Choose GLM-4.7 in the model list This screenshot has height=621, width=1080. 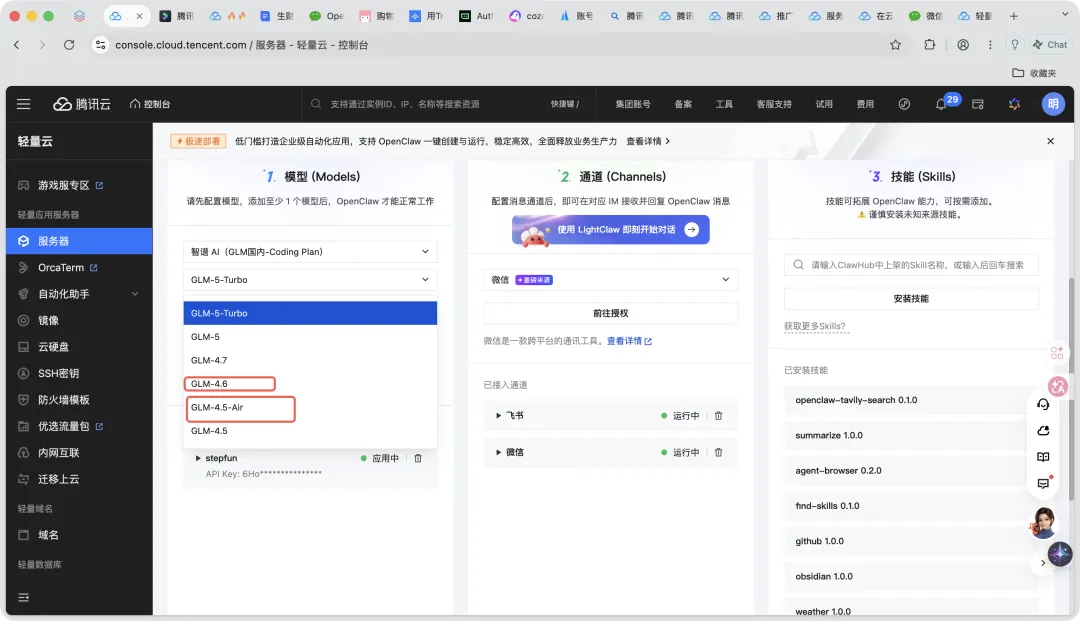point(310,360)
